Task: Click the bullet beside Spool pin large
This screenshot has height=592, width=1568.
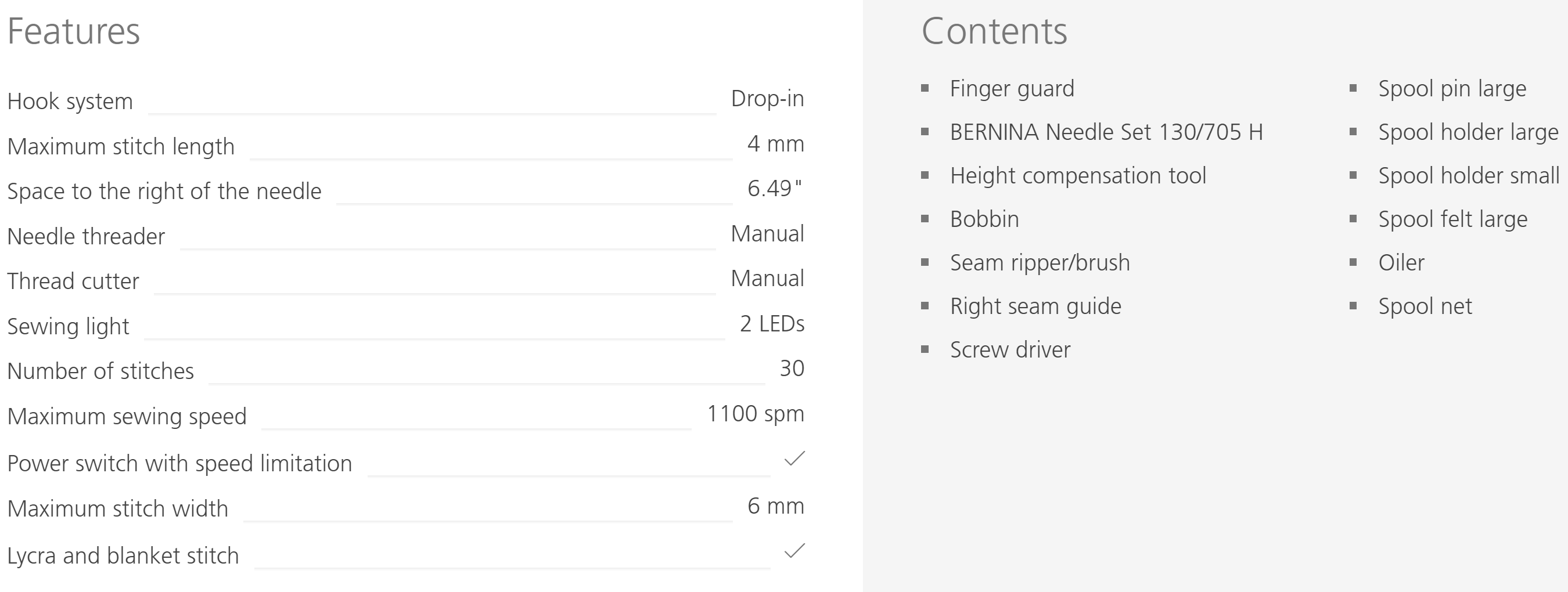Action: click(x=1353, y=88)
